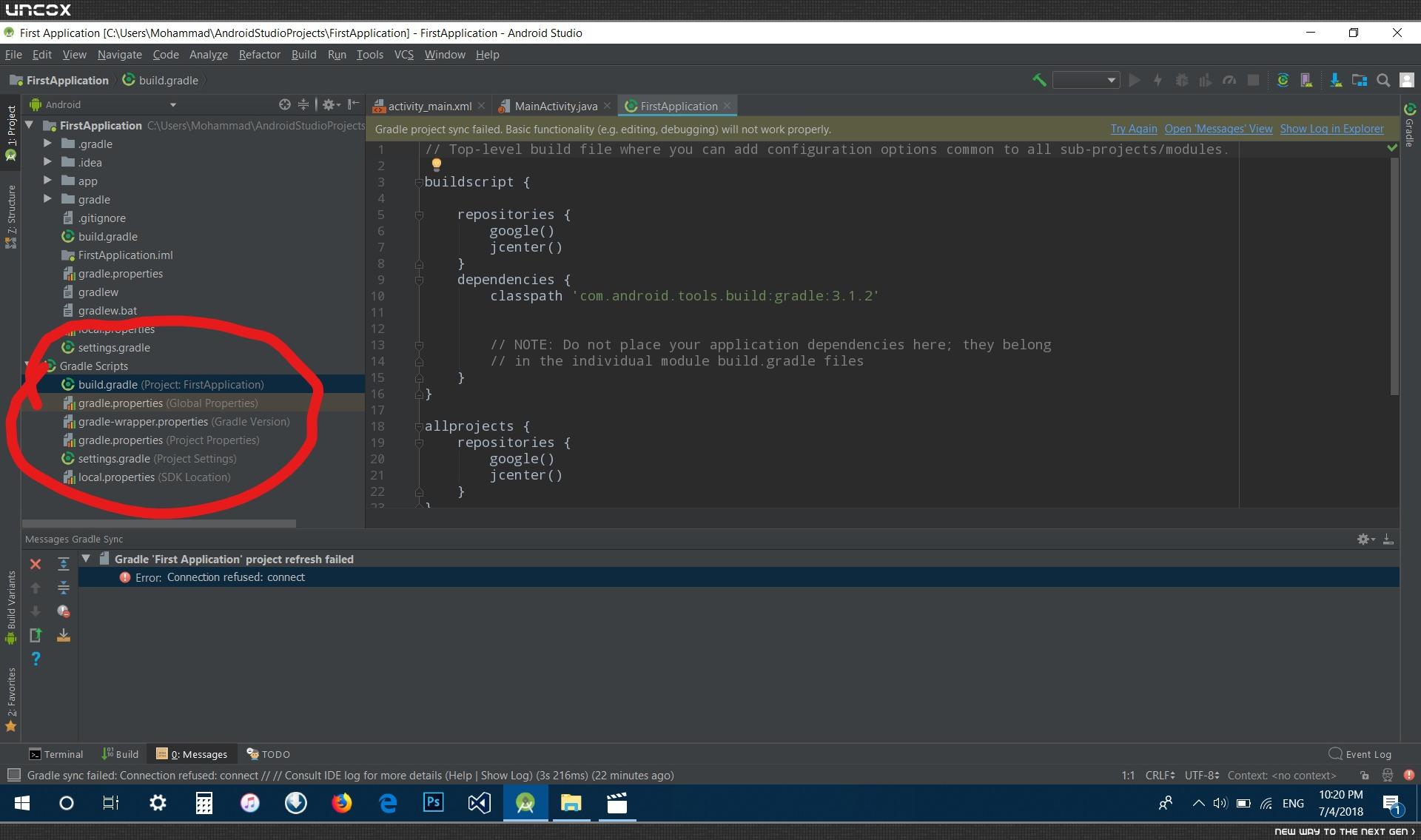Open the VCS menu
Viewport: 1421px width, 840px height.
[403, 55]
